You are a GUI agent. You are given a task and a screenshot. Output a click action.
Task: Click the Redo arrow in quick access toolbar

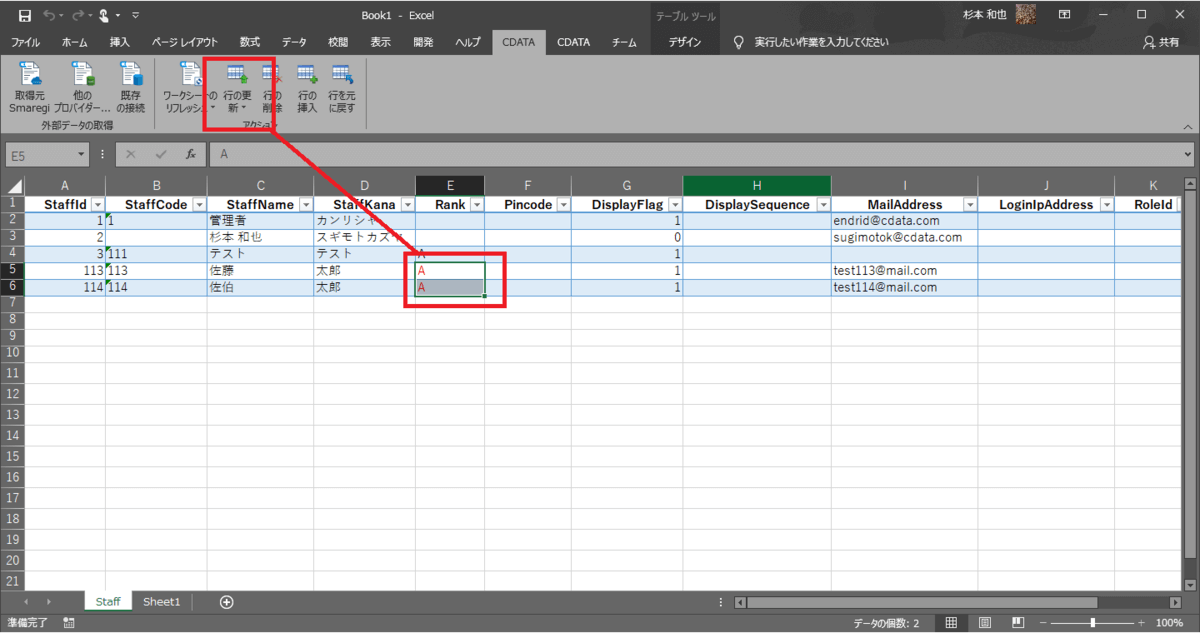tap(76, 16)
